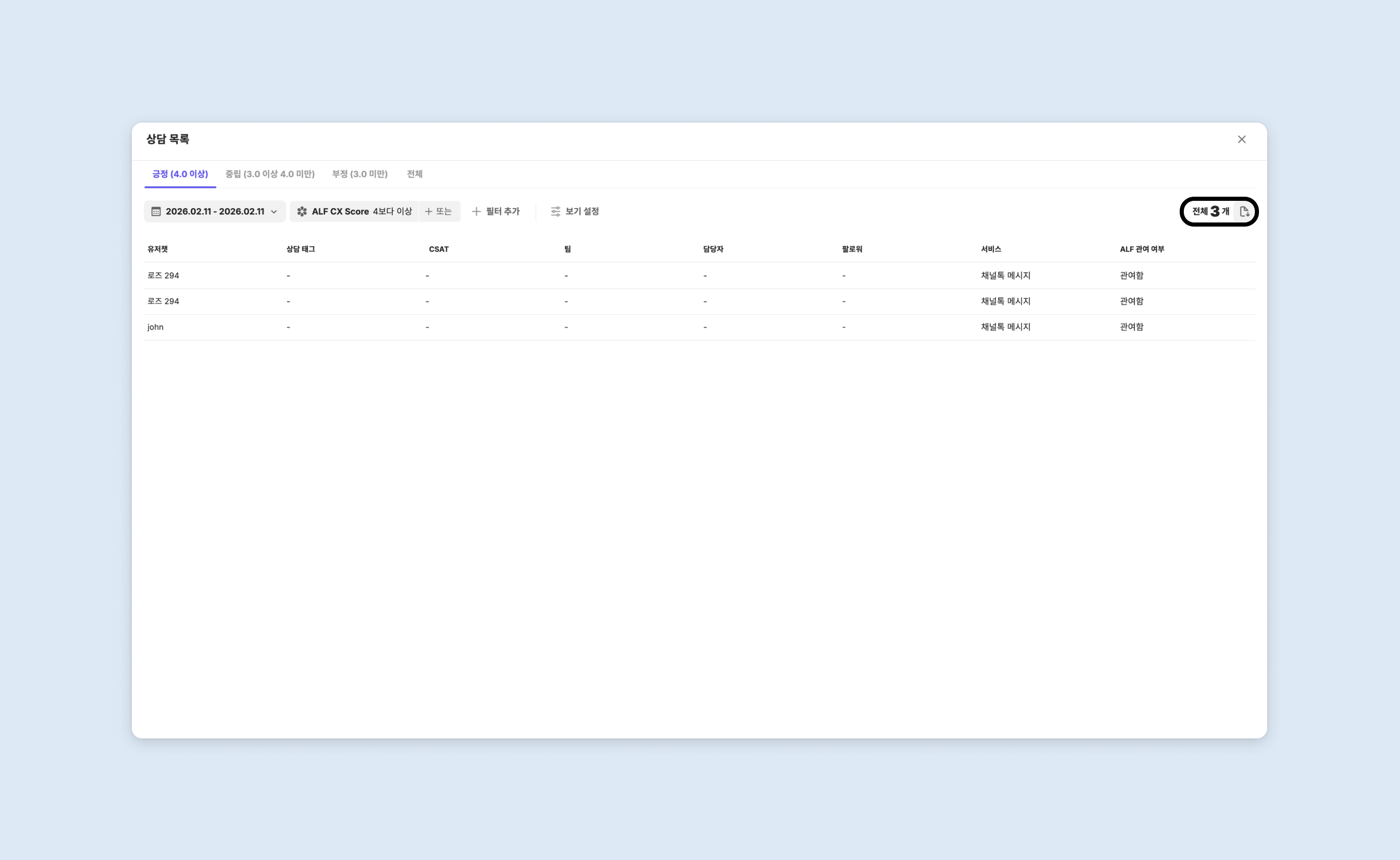The width and height of the screenshot is (1400, 860).
Task: Click the ALF CX Score flower icon
Action: point(302,212)
